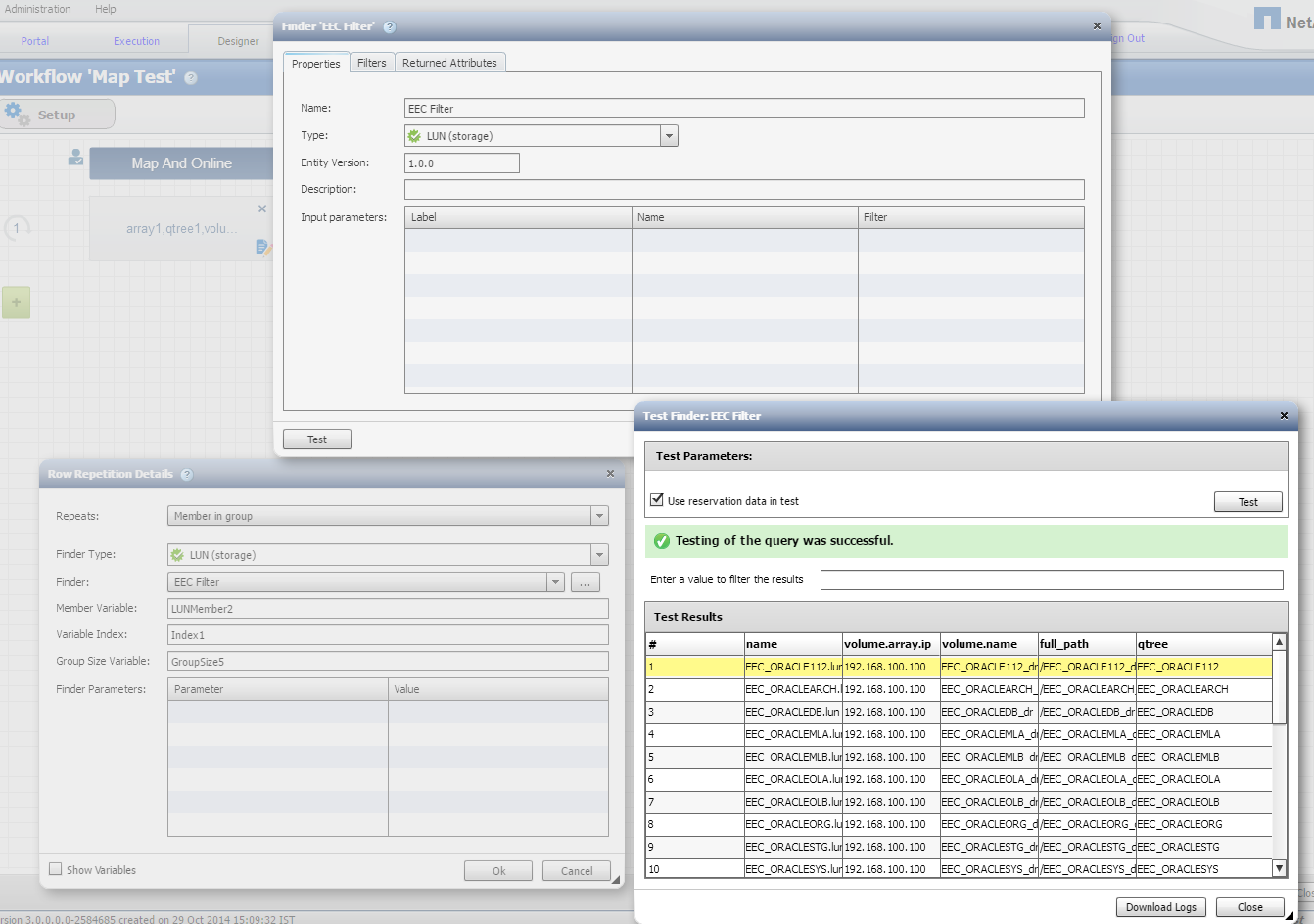Click the edit pencil icon on the command cell
Viewport: 1314px width, 924px height.
[x=262, y=248]
